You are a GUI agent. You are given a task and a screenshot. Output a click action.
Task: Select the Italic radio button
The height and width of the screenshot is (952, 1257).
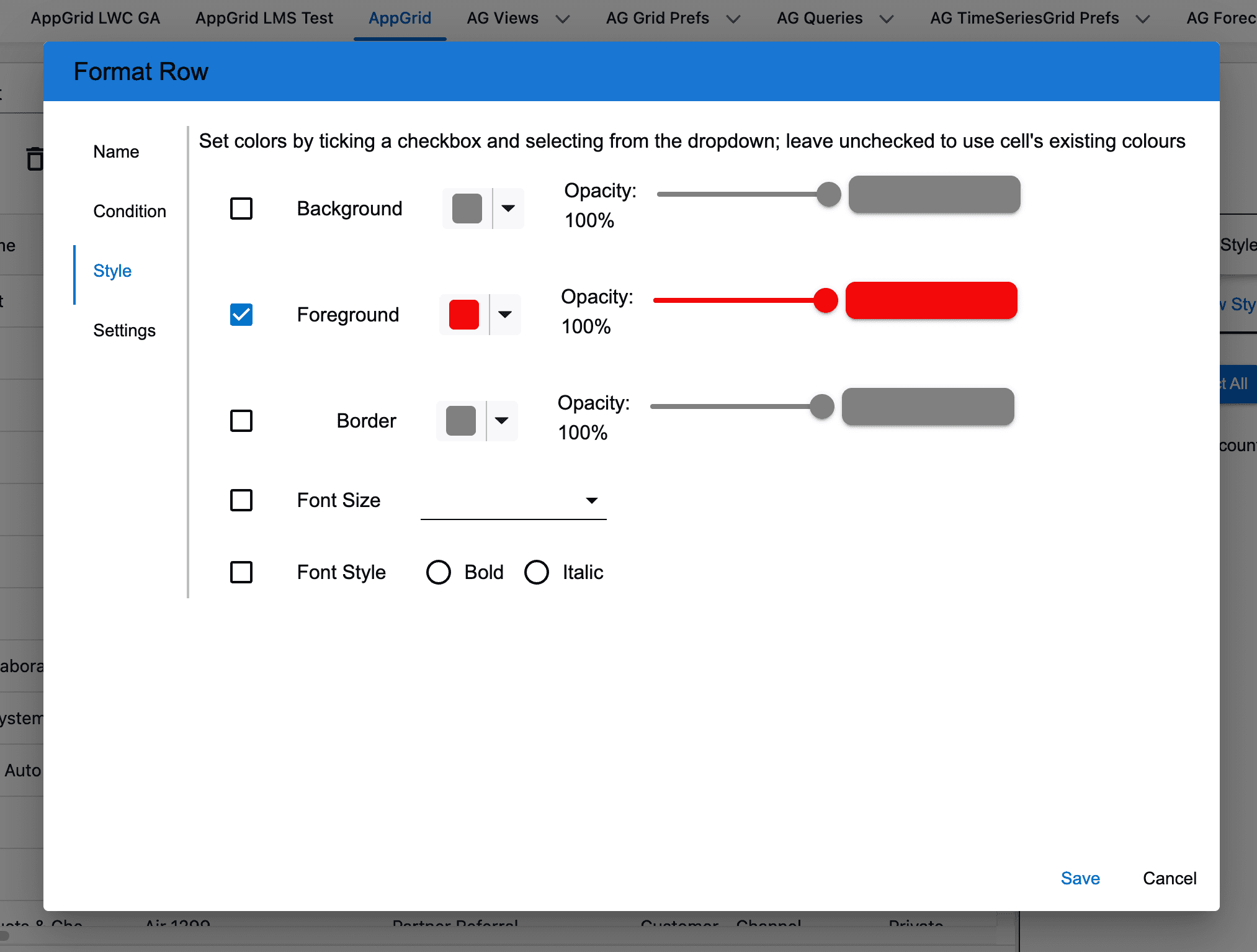point(537,572)
